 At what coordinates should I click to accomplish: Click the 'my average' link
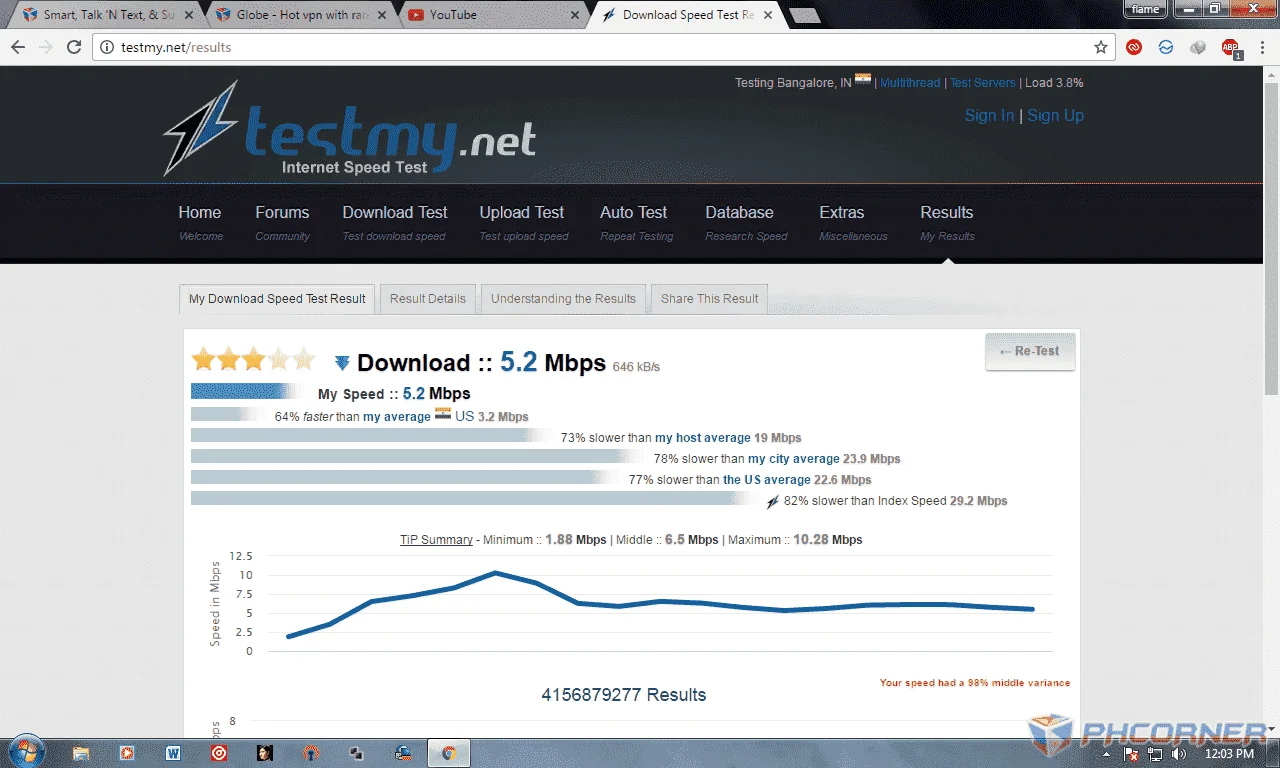(x=396, y=417)
